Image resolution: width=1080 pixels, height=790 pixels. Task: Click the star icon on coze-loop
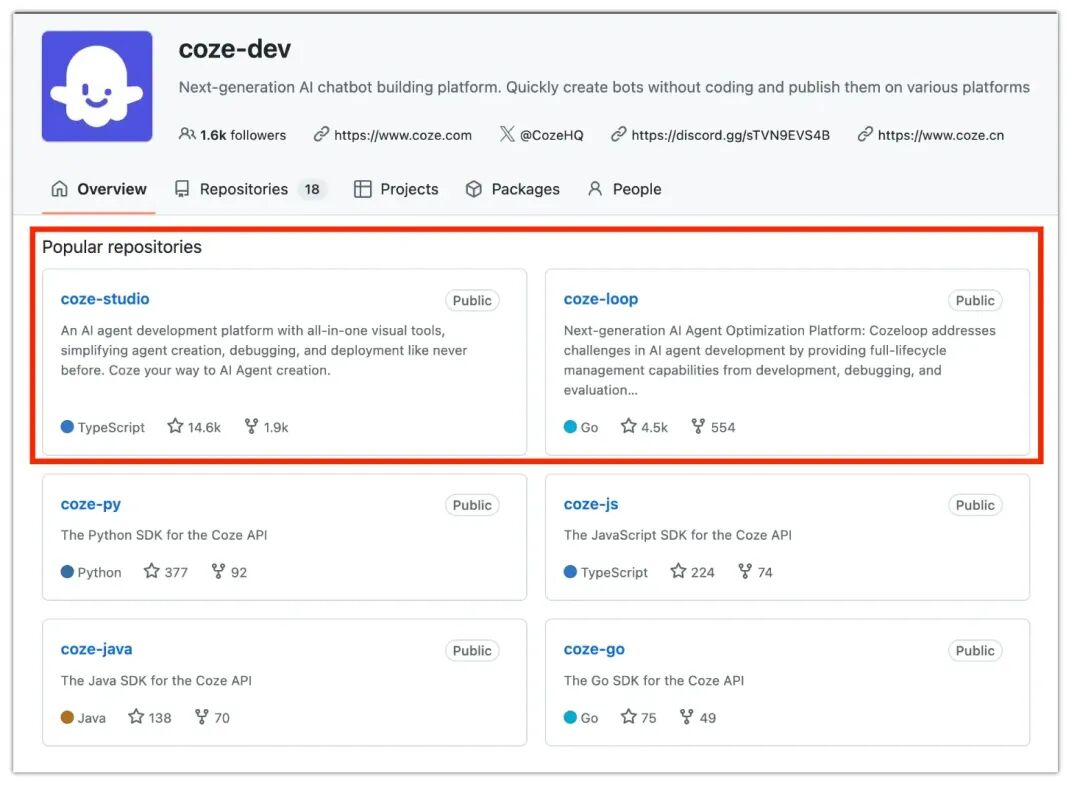click(628, 426)
